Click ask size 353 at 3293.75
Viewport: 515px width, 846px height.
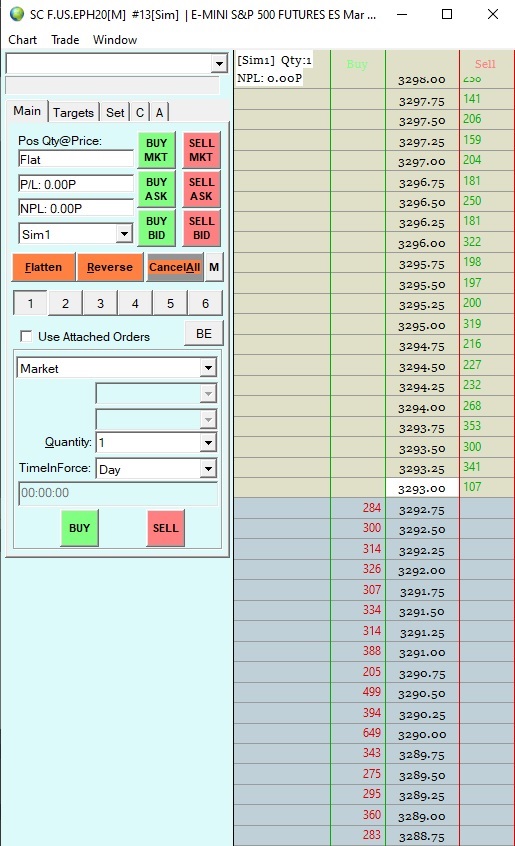pyautogui.click(x=472, y=426)
